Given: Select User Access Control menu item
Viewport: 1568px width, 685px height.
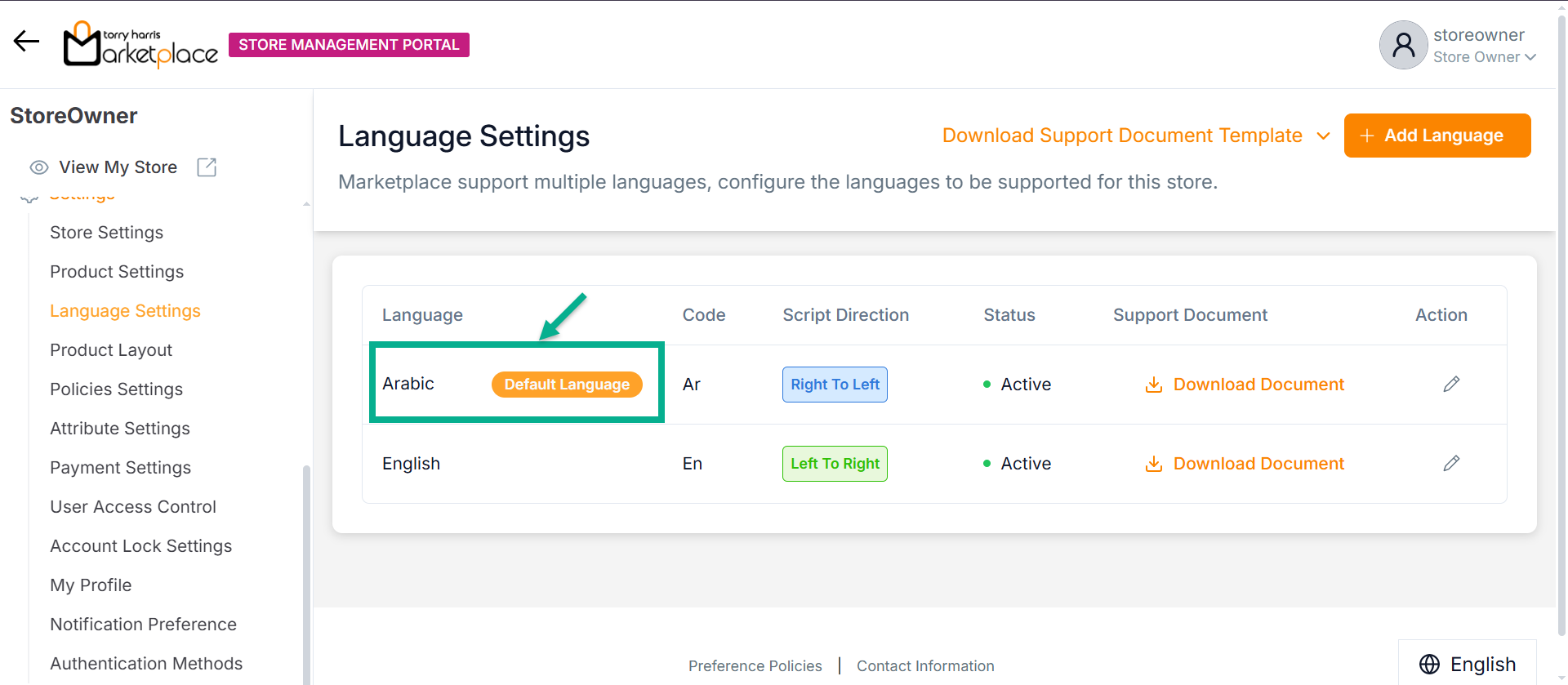Looking at the screenshot, I should pos(132,507).
